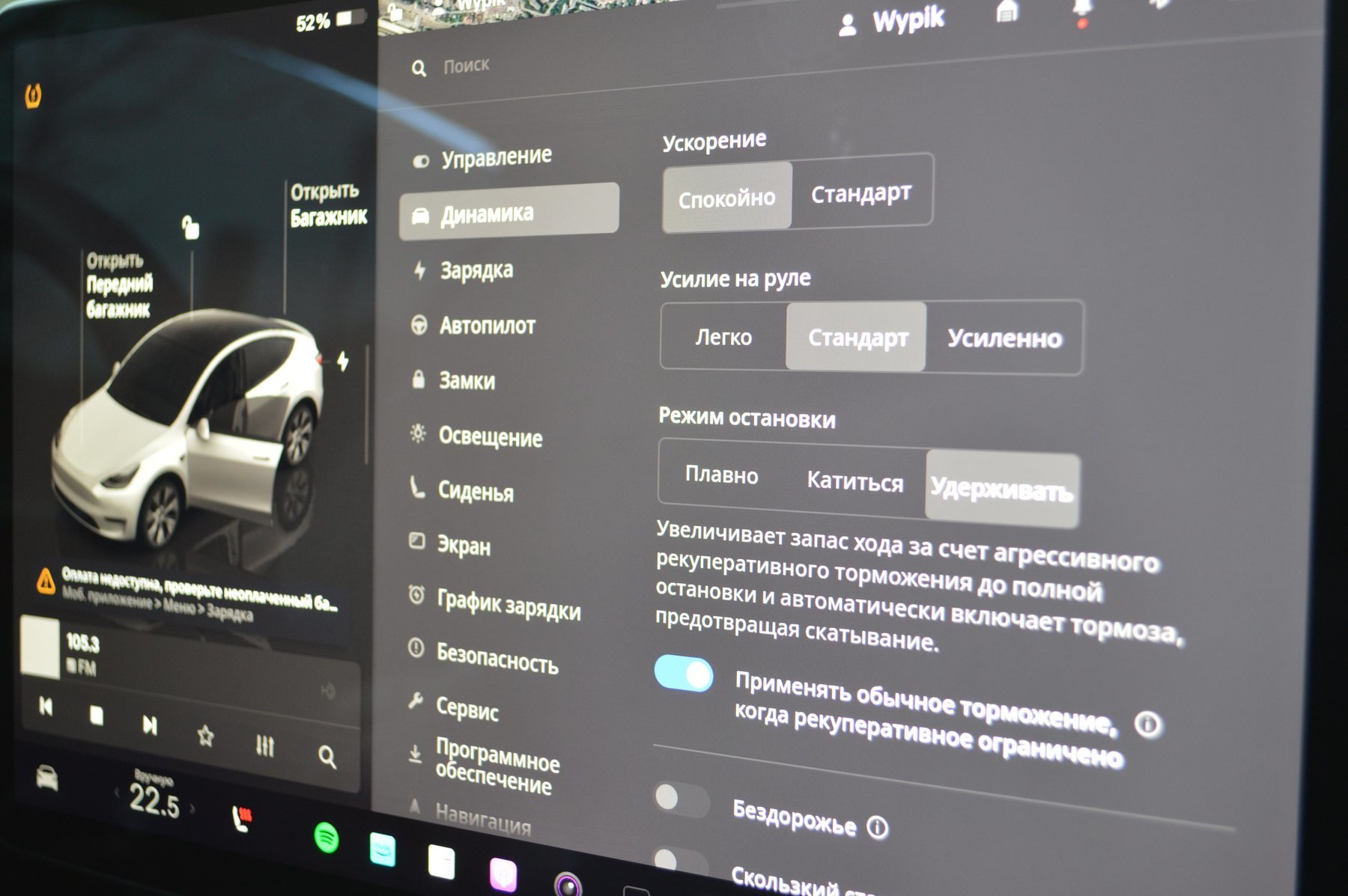Add station to favorites with star icon
The height and width of the screenshot is (896, 1348).
[x=205, y=736]
